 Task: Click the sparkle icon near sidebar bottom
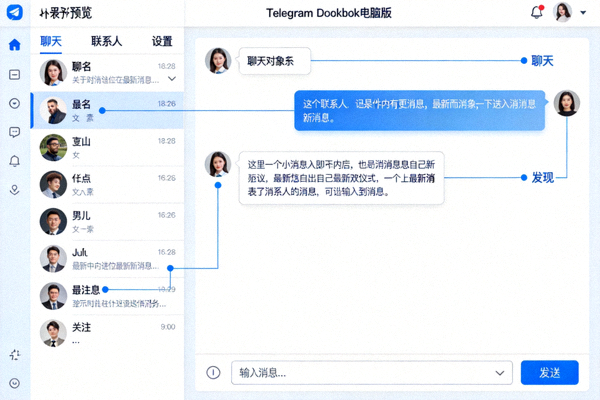(x=15, y=355)
